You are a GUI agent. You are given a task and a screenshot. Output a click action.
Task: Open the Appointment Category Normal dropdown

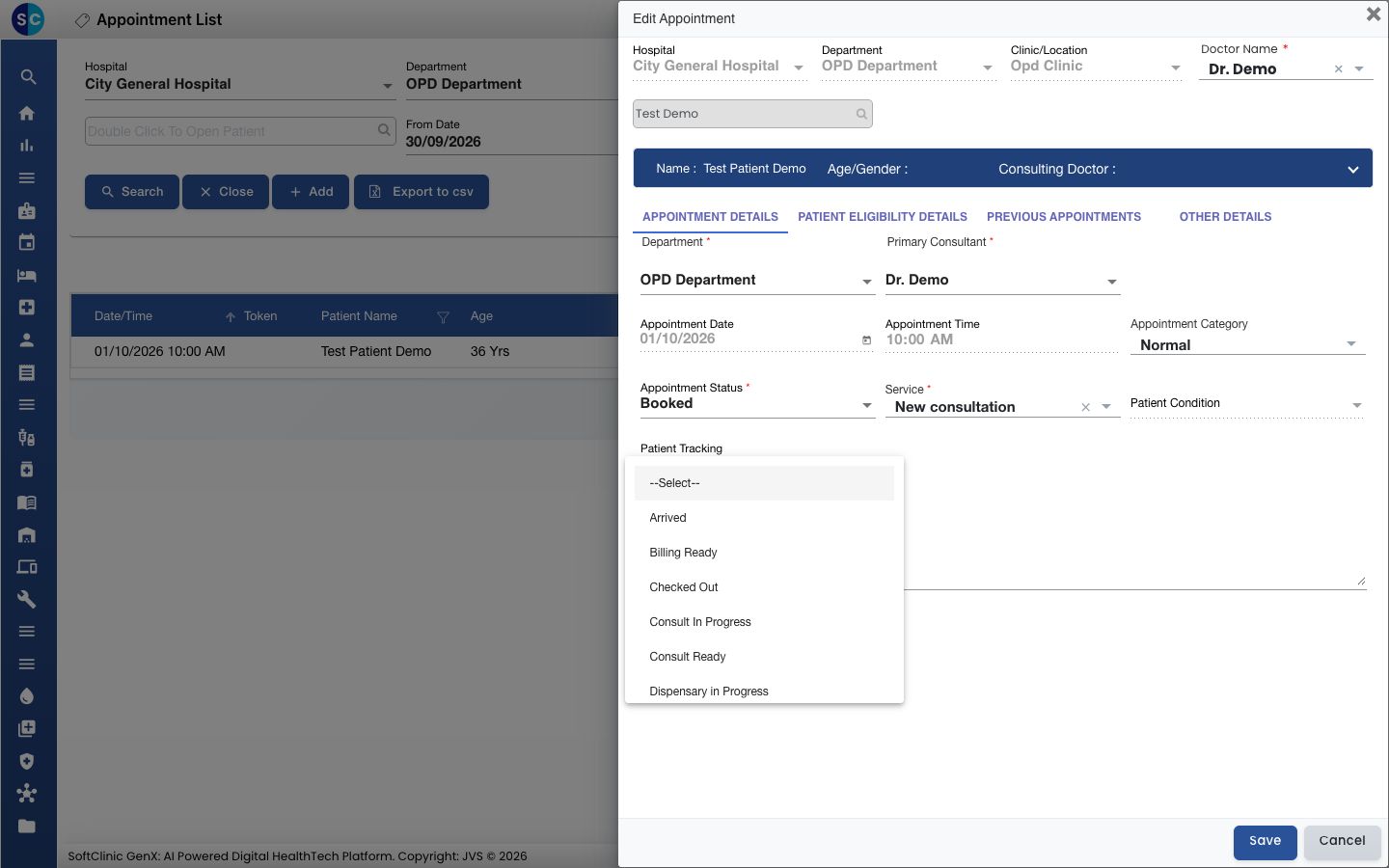(x=1247, y=345)
